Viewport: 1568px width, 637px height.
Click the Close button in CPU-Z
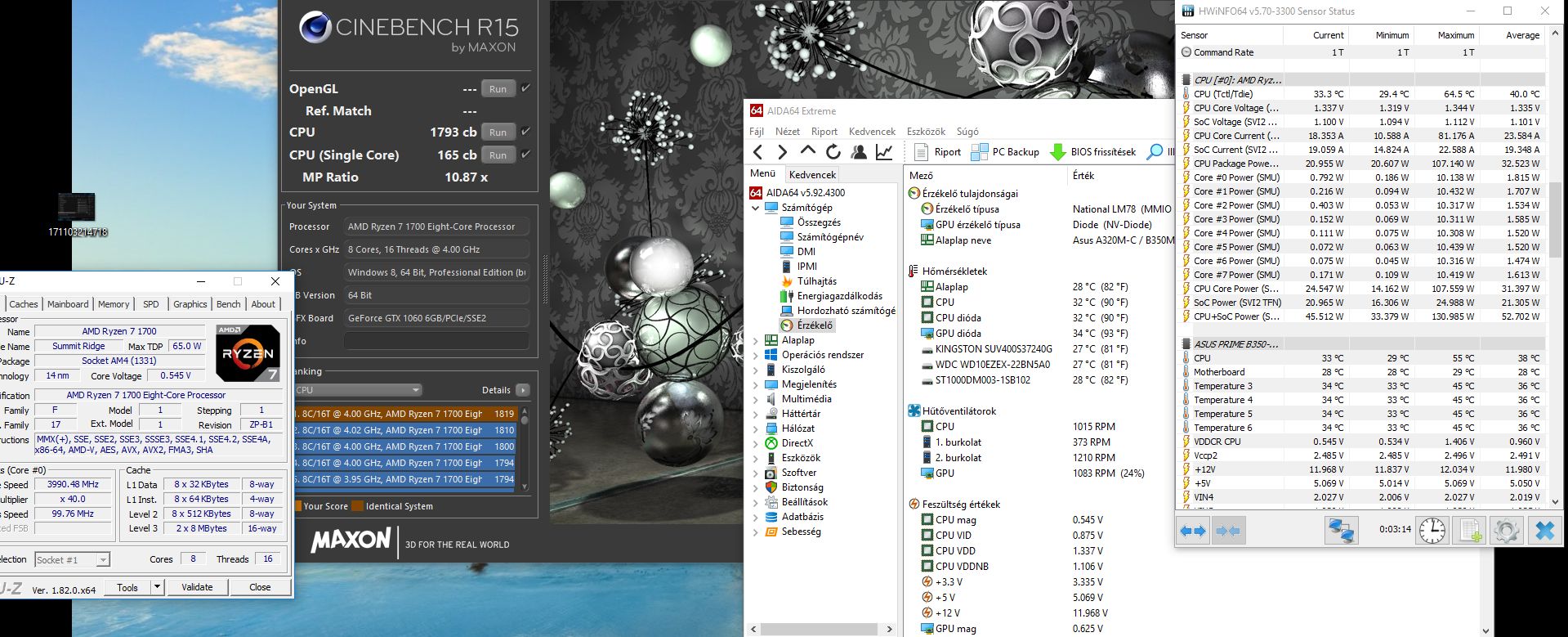(260, 587)
